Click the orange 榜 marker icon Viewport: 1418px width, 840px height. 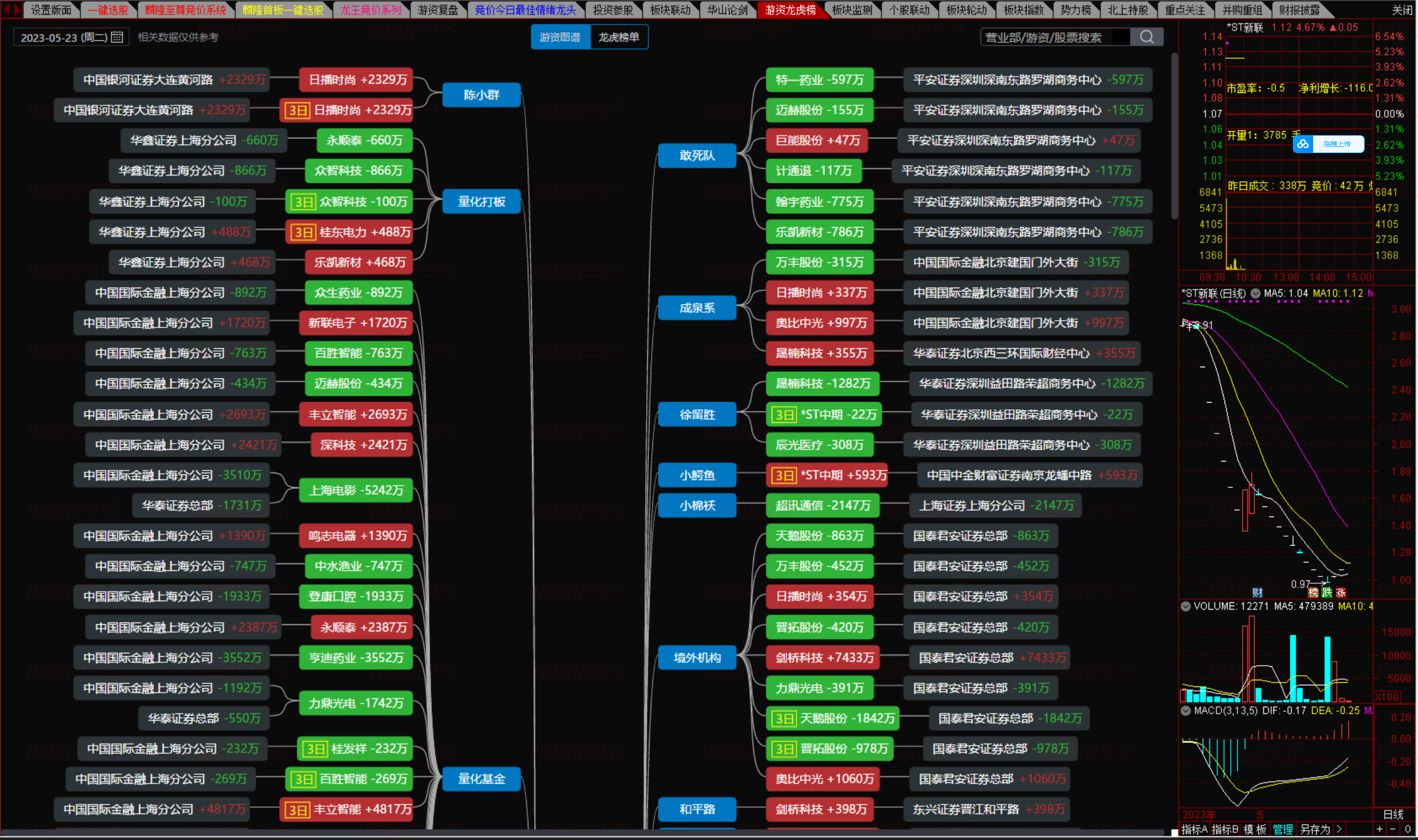coord(1313,593)
